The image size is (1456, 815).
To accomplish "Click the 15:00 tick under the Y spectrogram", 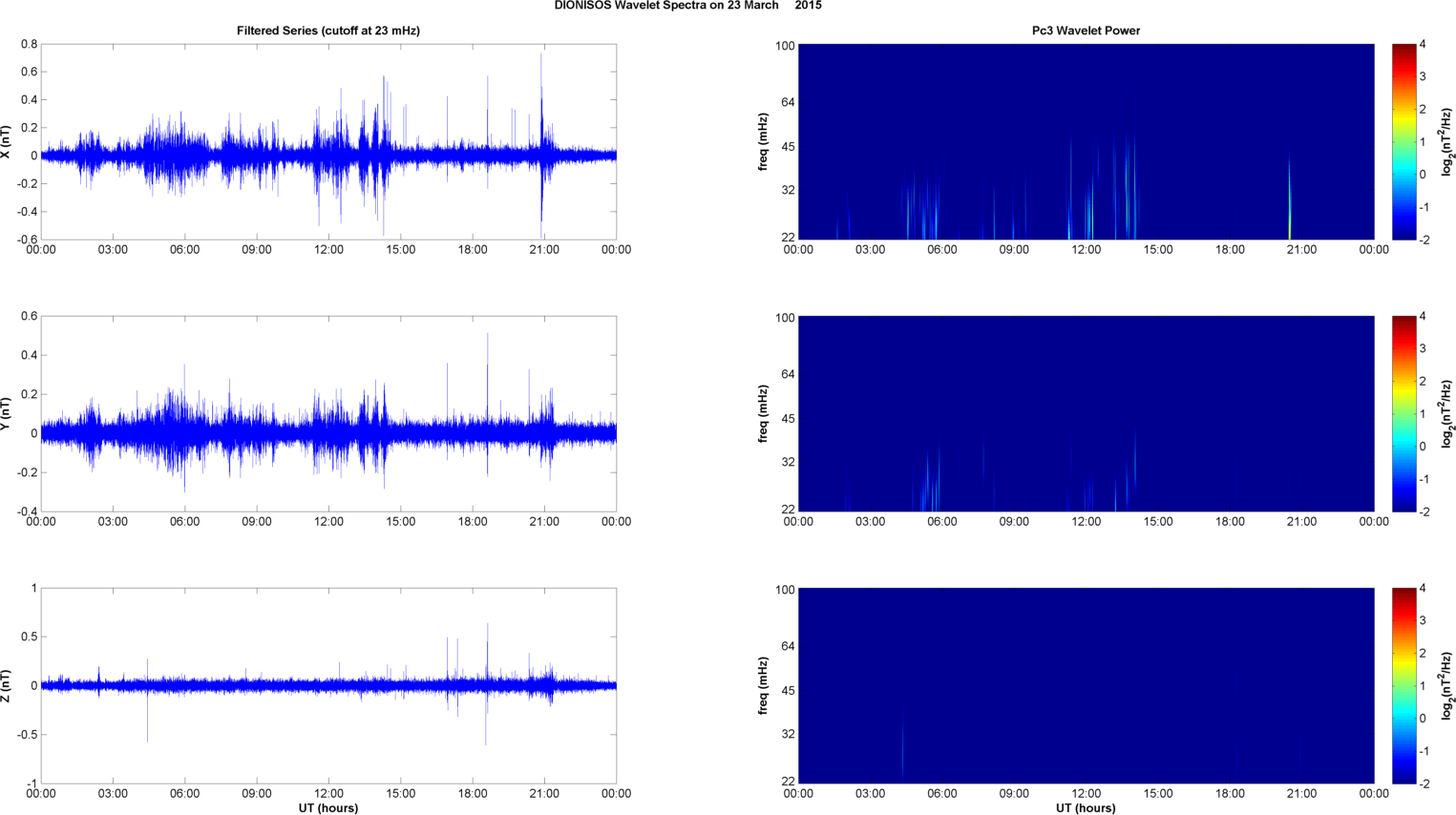I will (x=1158, y=522).
